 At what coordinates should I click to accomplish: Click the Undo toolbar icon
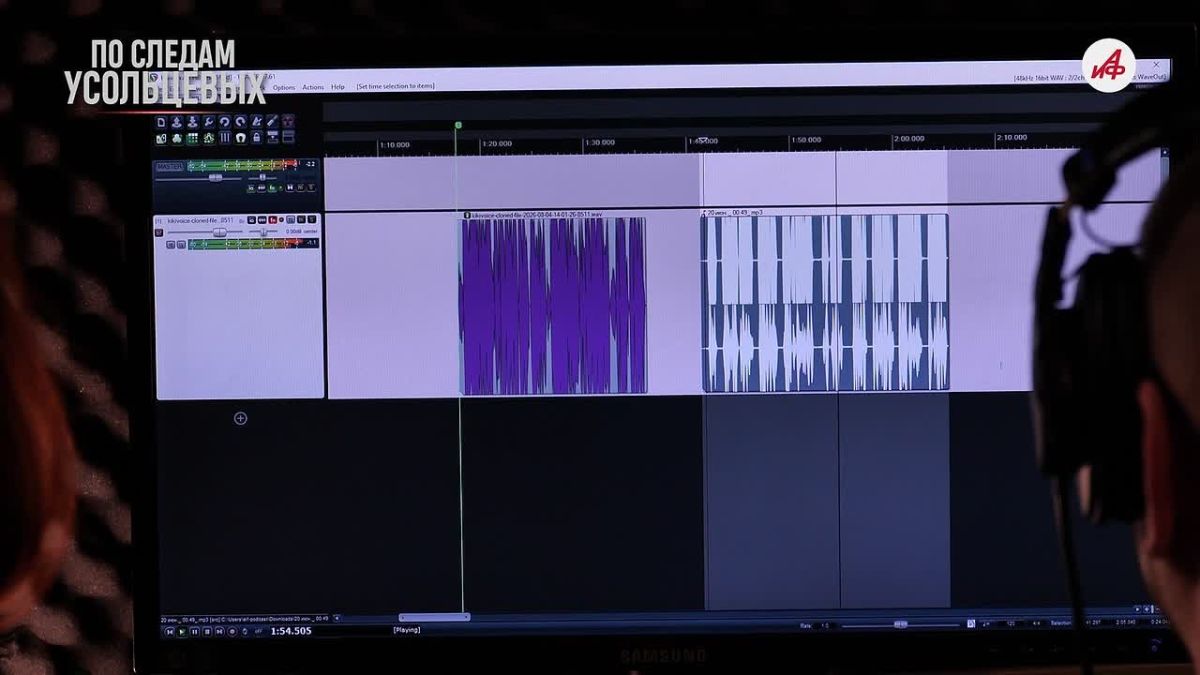coord(225,122)
